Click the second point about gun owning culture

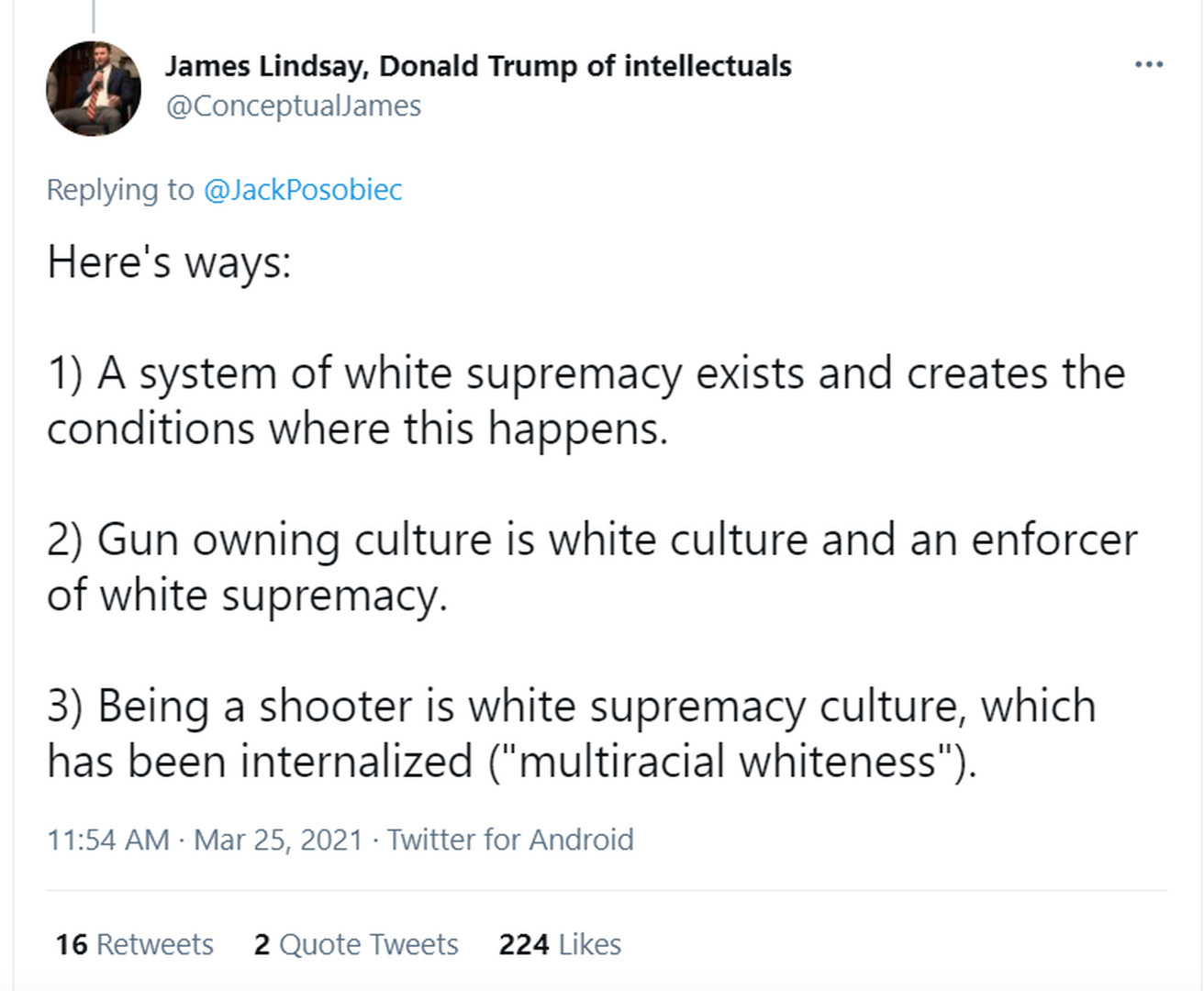pos(592,567)
